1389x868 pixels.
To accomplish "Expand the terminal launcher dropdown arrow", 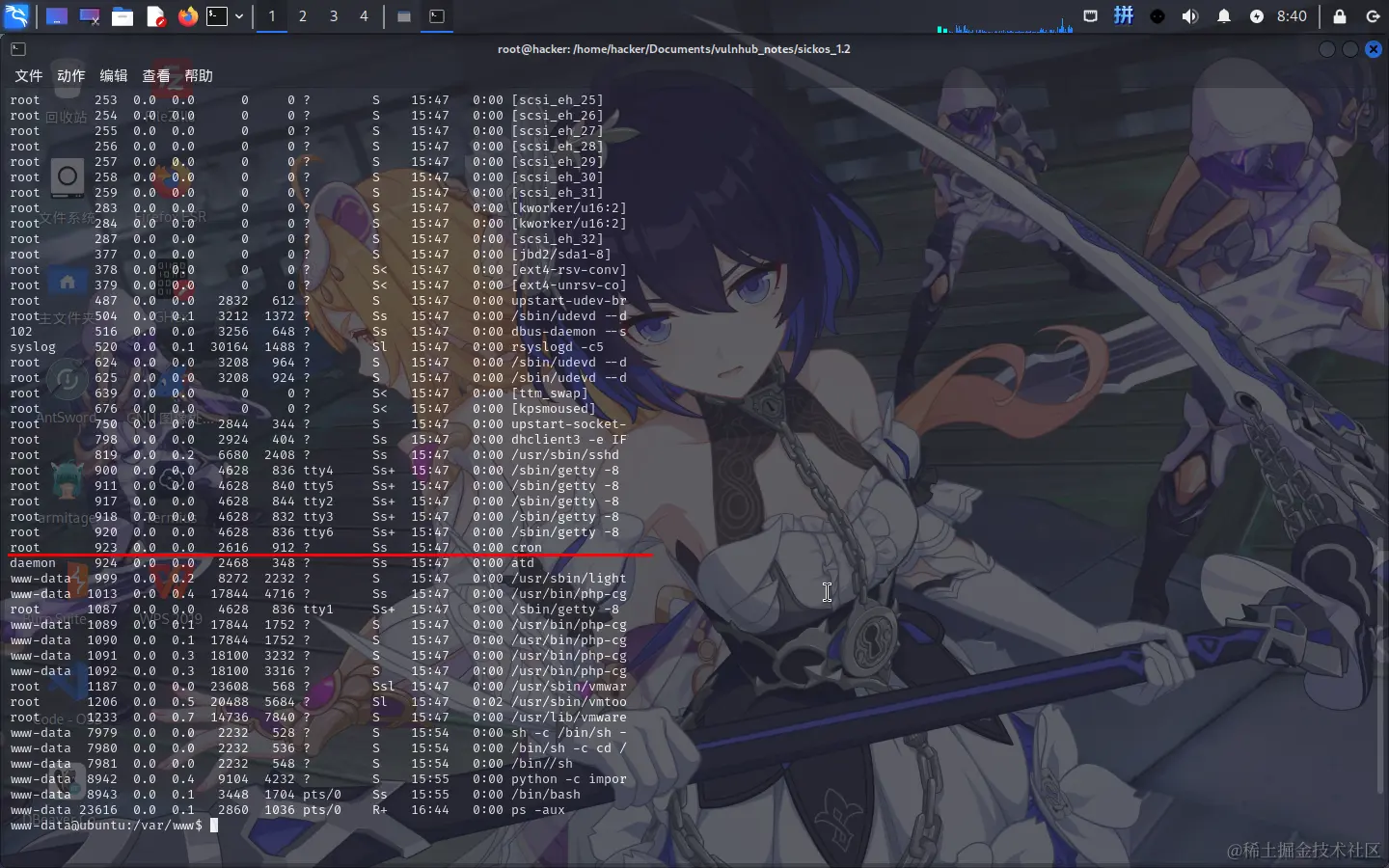I will [239, 16].
